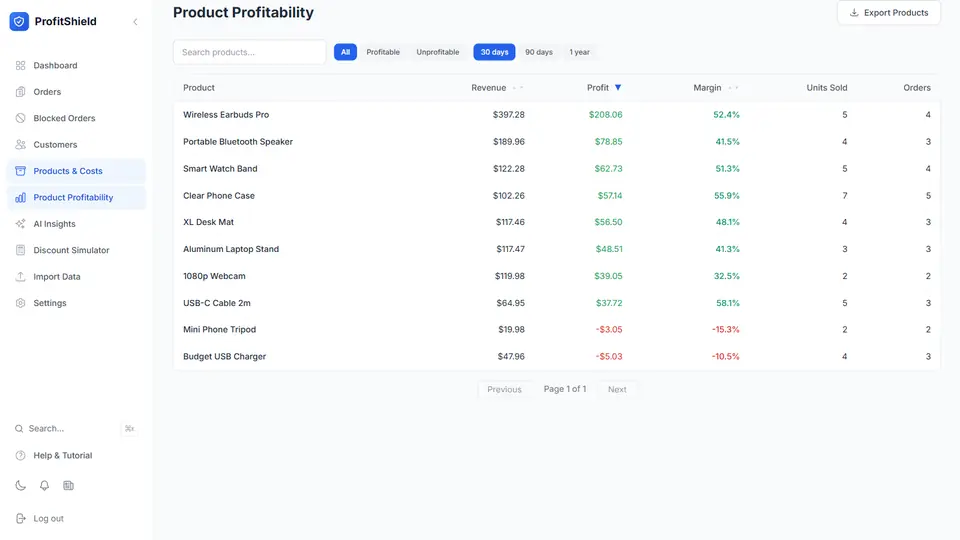Click the ProfitShield shield logo

coord(19,21)
